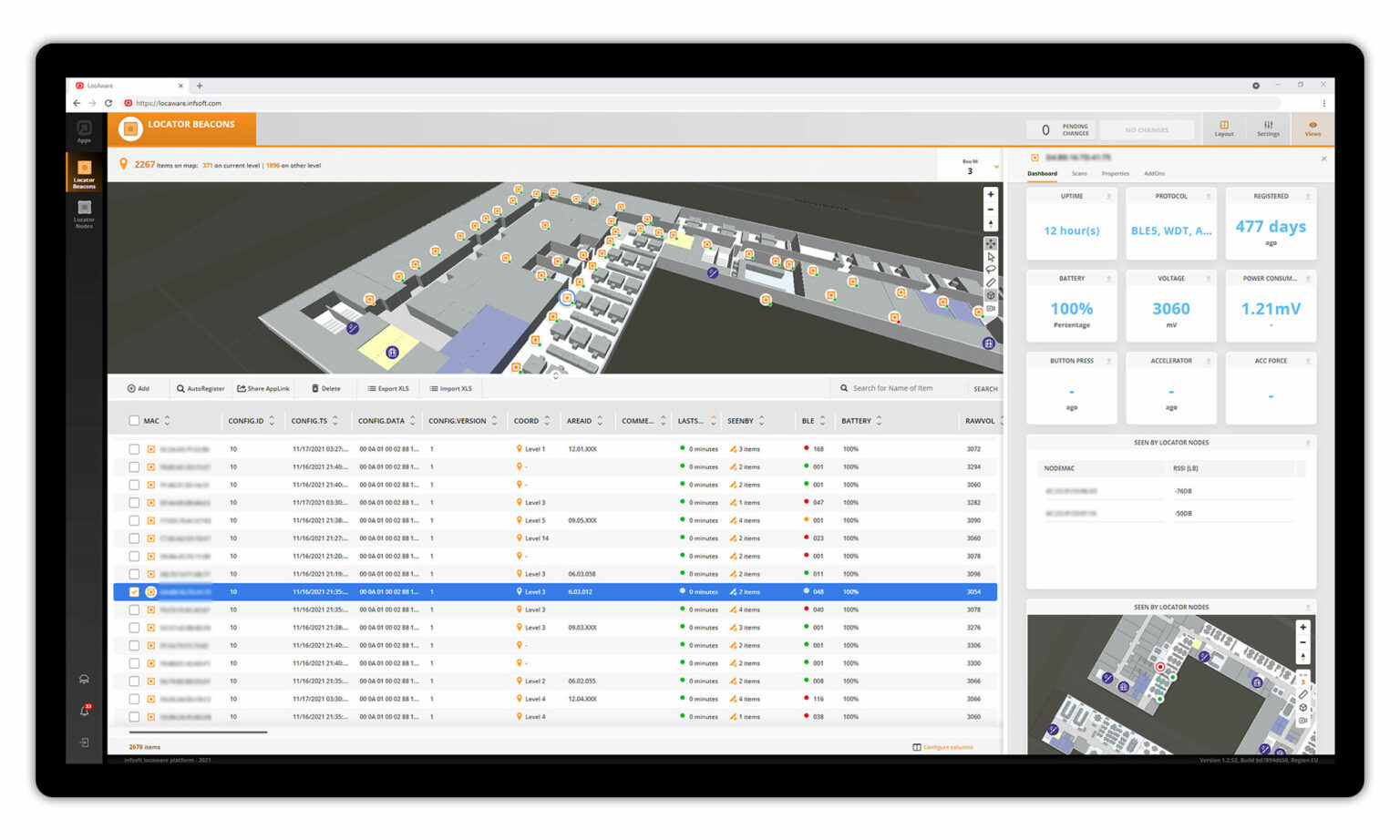Switch to the Scans tab
This screenshot has height=840, width=1400.
point(1080,173)
